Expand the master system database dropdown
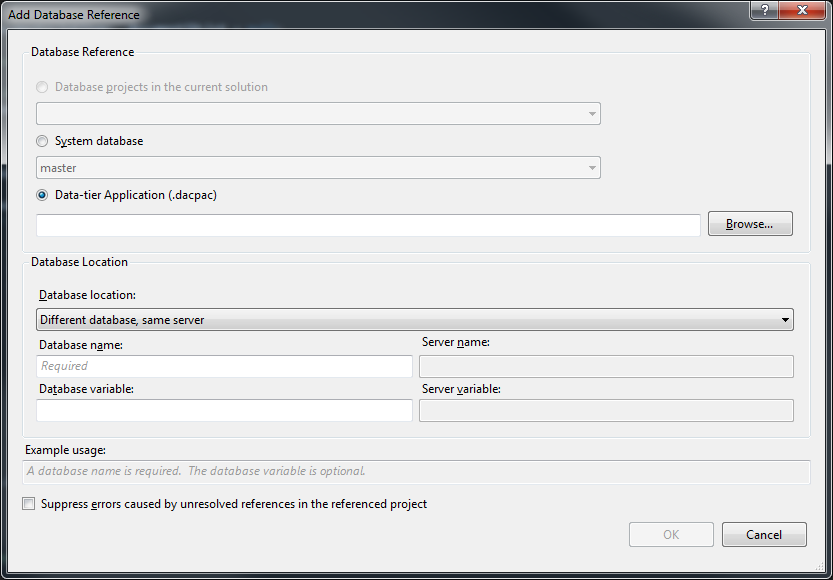The height and width of the screenshot is (580, 833). (318, 168)
